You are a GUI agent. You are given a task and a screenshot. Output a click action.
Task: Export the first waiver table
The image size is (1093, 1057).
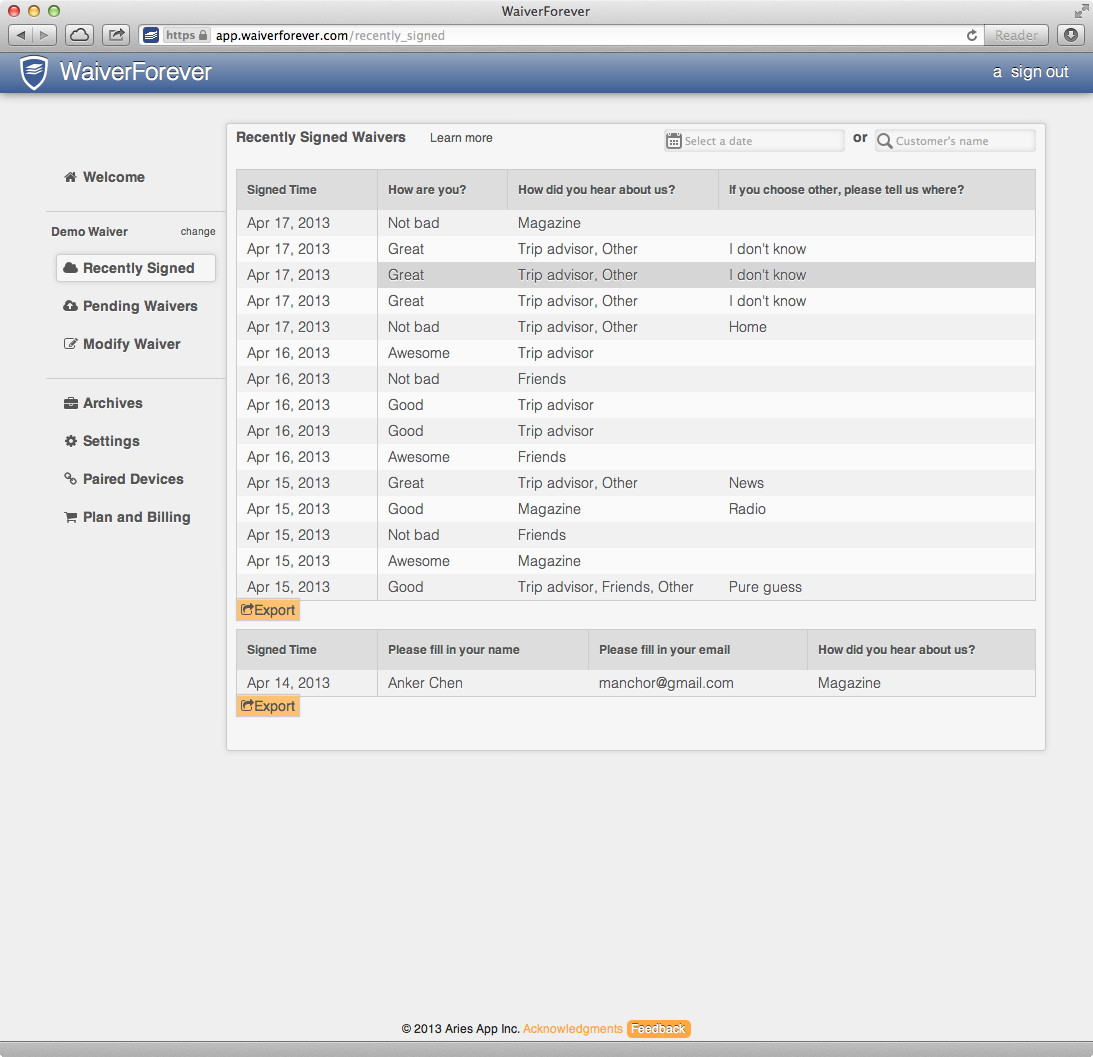tap(268, 610)
